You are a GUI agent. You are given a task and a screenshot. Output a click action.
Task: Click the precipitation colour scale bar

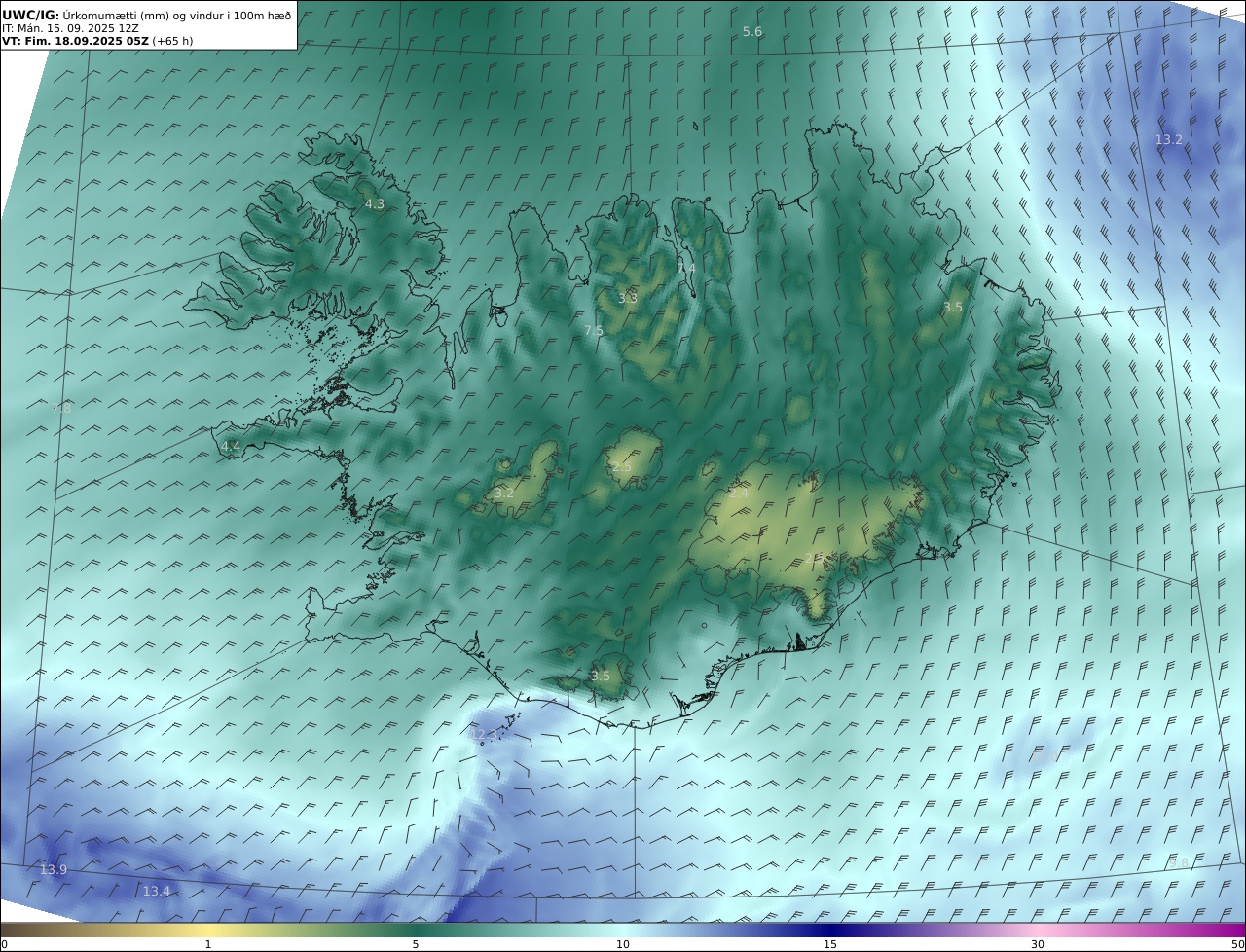click(623, 929)
